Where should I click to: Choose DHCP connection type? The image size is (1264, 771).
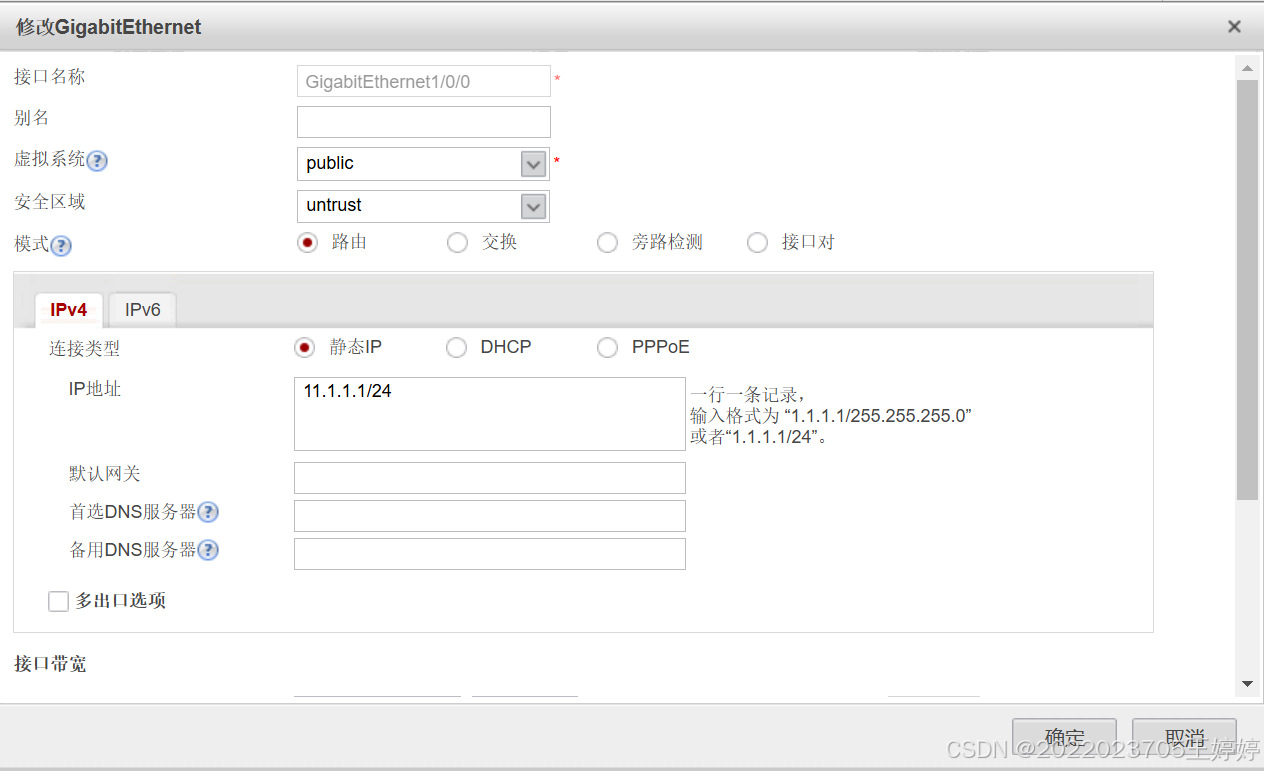(x=456, y=347)
